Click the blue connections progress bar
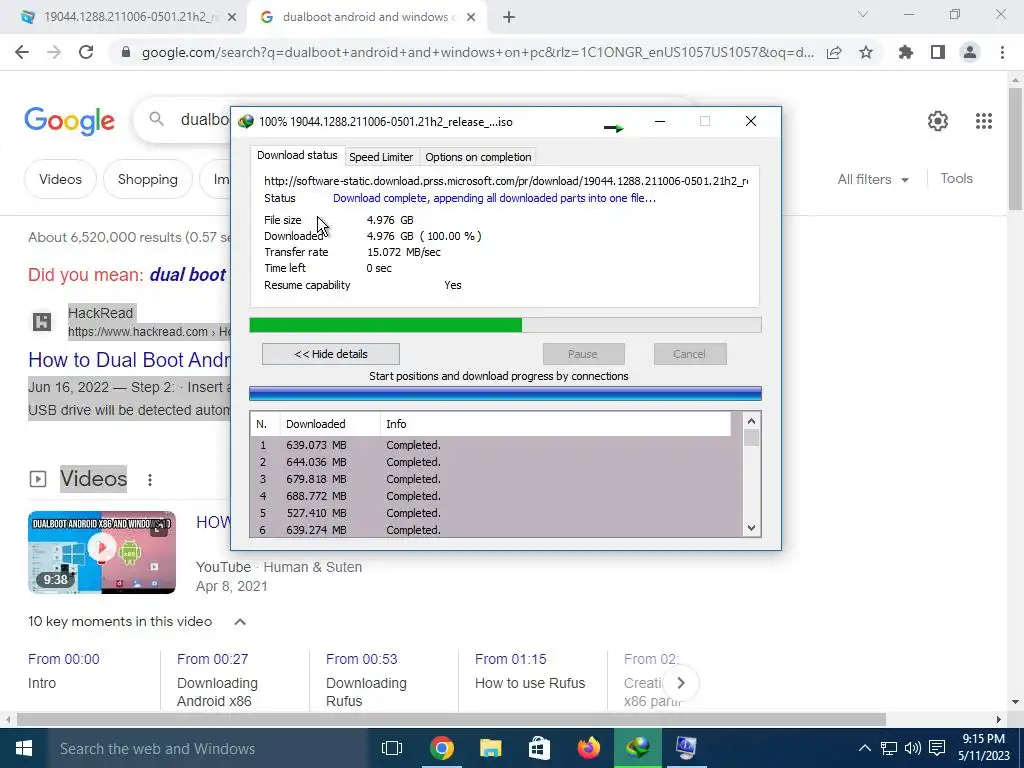Image resolution: width=1024 pixels, height=768 pixels. 505,393
